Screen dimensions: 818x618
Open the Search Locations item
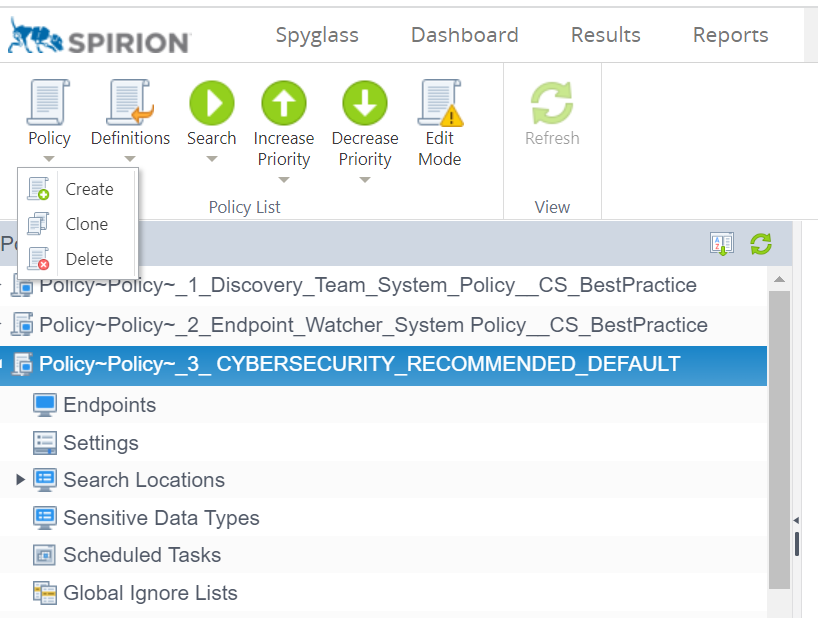[x=144, y=480]
